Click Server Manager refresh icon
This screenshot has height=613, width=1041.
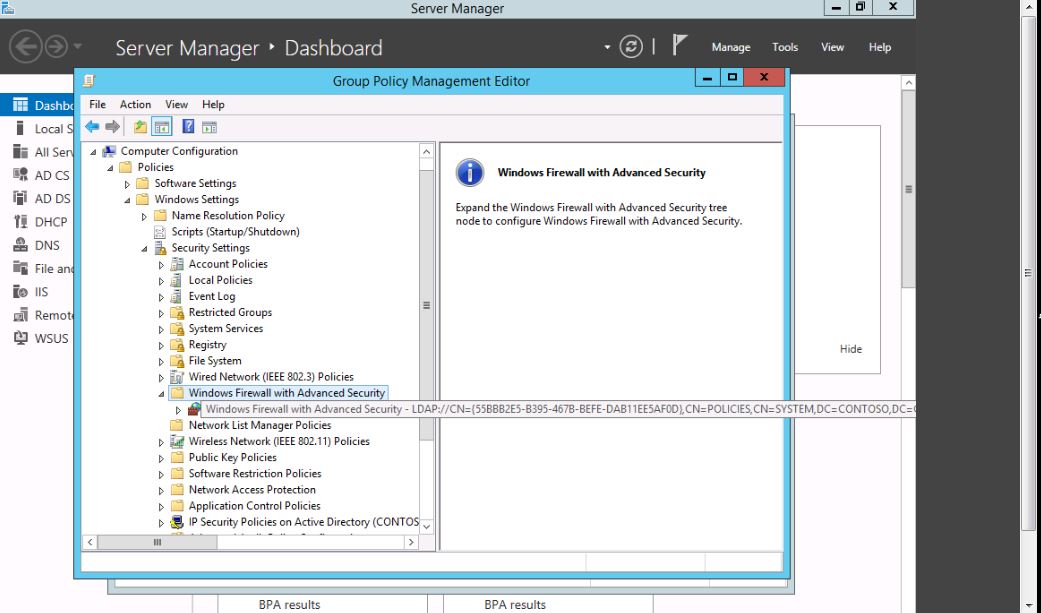click(630, 47)
